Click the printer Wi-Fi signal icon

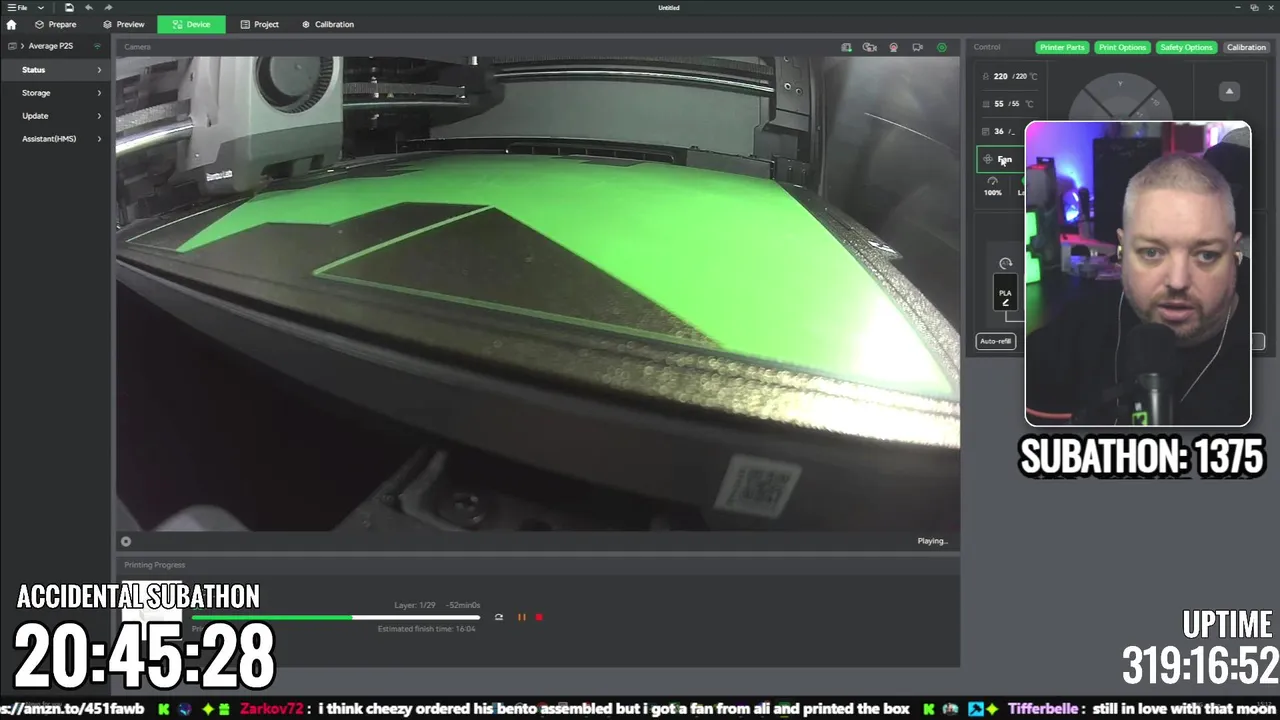click(97, 46)
